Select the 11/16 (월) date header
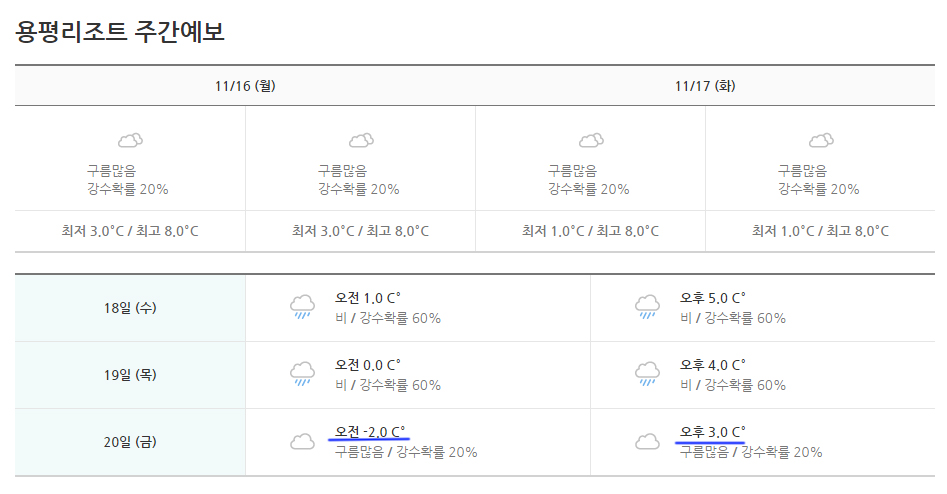 pyautogui.click(x=245, y=86)
